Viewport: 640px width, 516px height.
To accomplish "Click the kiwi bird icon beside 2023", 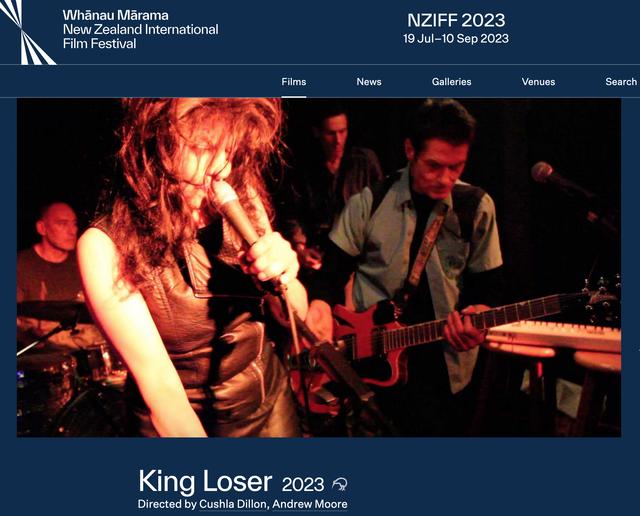I will coord(340,484).
